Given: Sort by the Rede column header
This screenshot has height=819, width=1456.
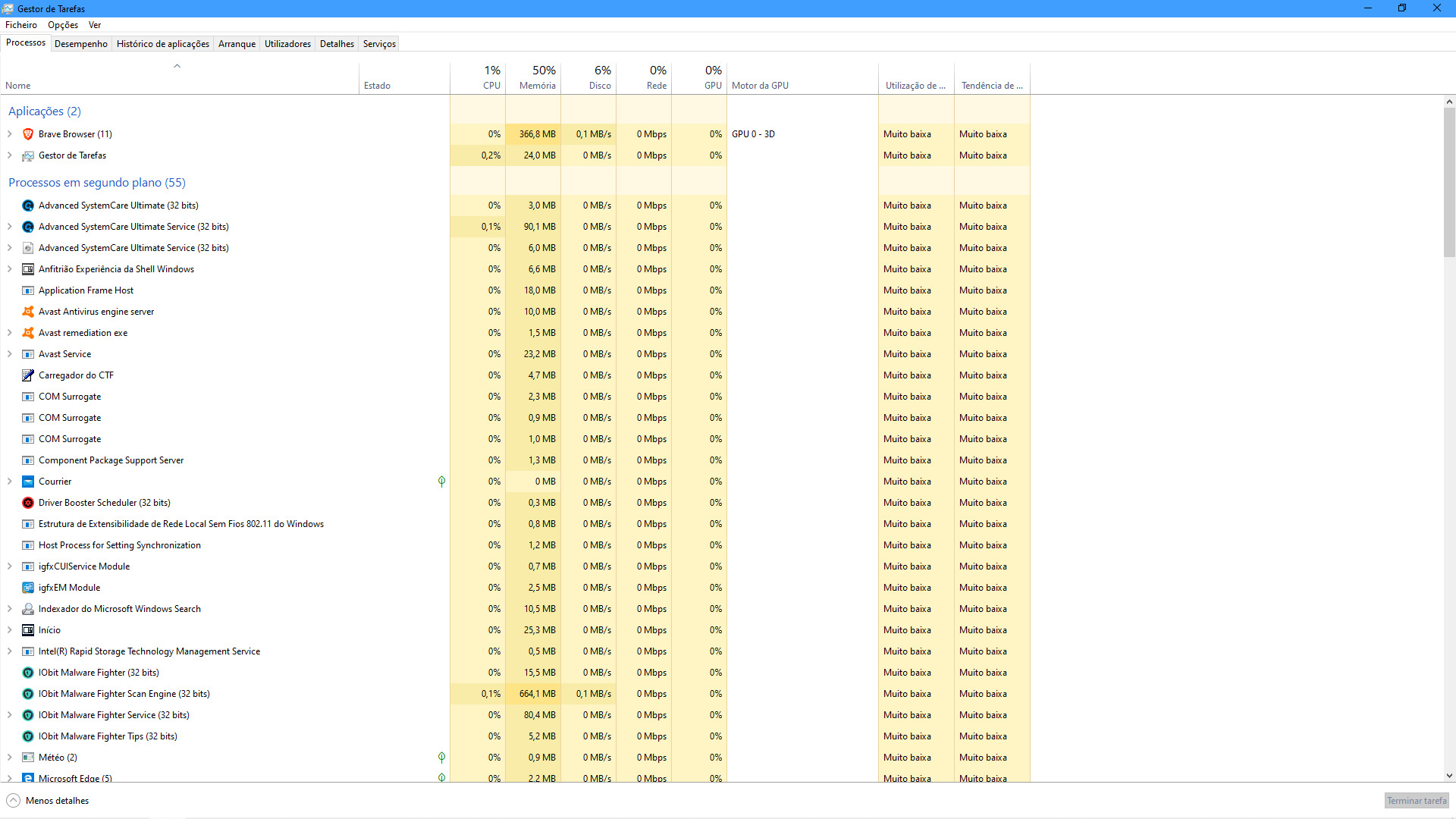Looking at the screenshot, I should [644, 78].
